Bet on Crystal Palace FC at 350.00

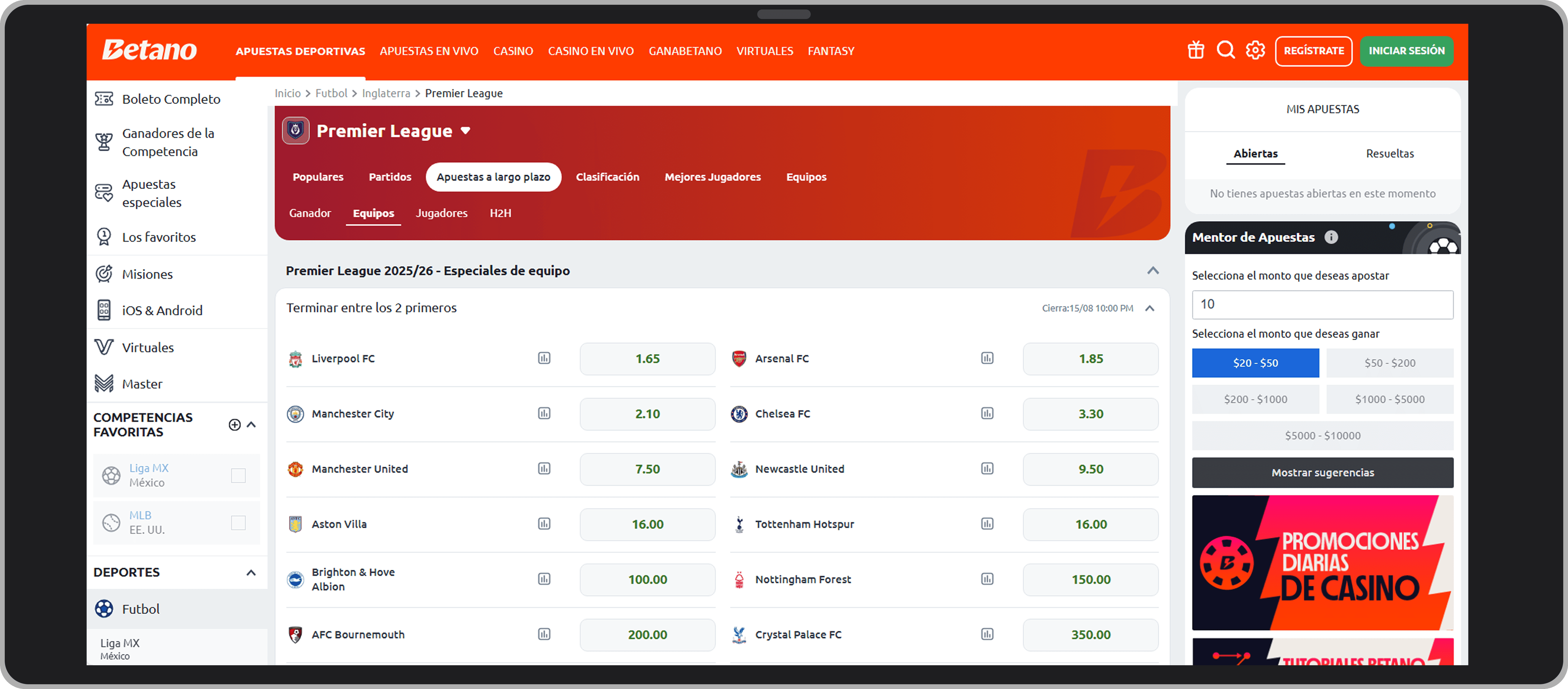[1091, 634]
